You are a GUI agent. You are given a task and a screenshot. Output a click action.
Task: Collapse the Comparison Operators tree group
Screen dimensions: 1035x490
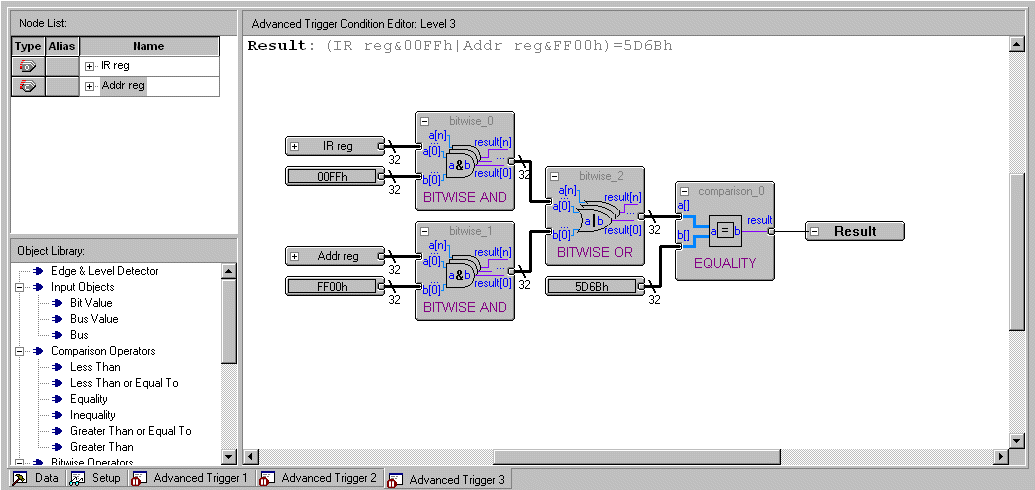point(19,351)
